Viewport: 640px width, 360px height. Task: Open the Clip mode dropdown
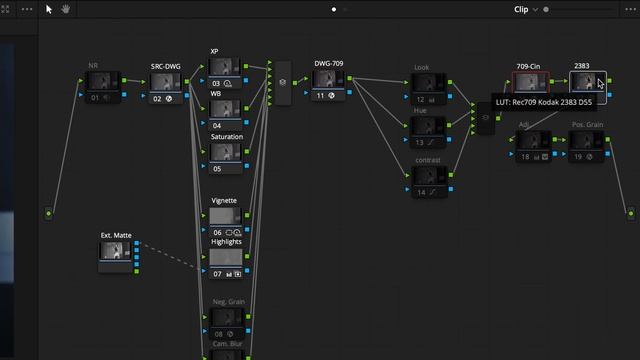click(x=526, y=9)
